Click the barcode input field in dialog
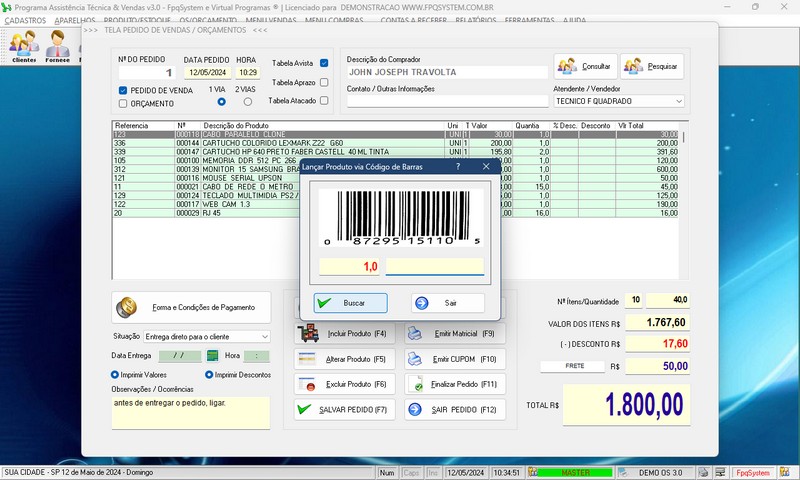Image resolution: width=800 pixels, height=480 pixels. [x=434, y=267]
